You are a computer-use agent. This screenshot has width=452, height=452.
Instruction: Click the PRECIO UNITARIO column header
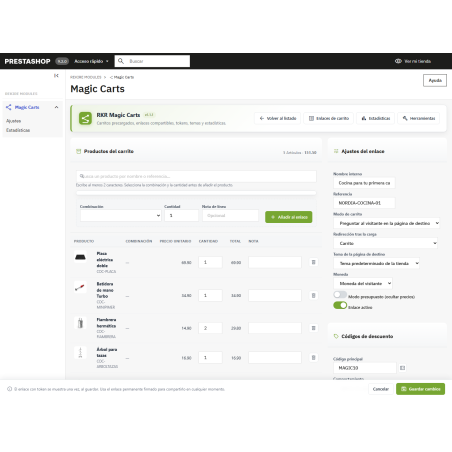pyautogui.click(x=175, y=241)
